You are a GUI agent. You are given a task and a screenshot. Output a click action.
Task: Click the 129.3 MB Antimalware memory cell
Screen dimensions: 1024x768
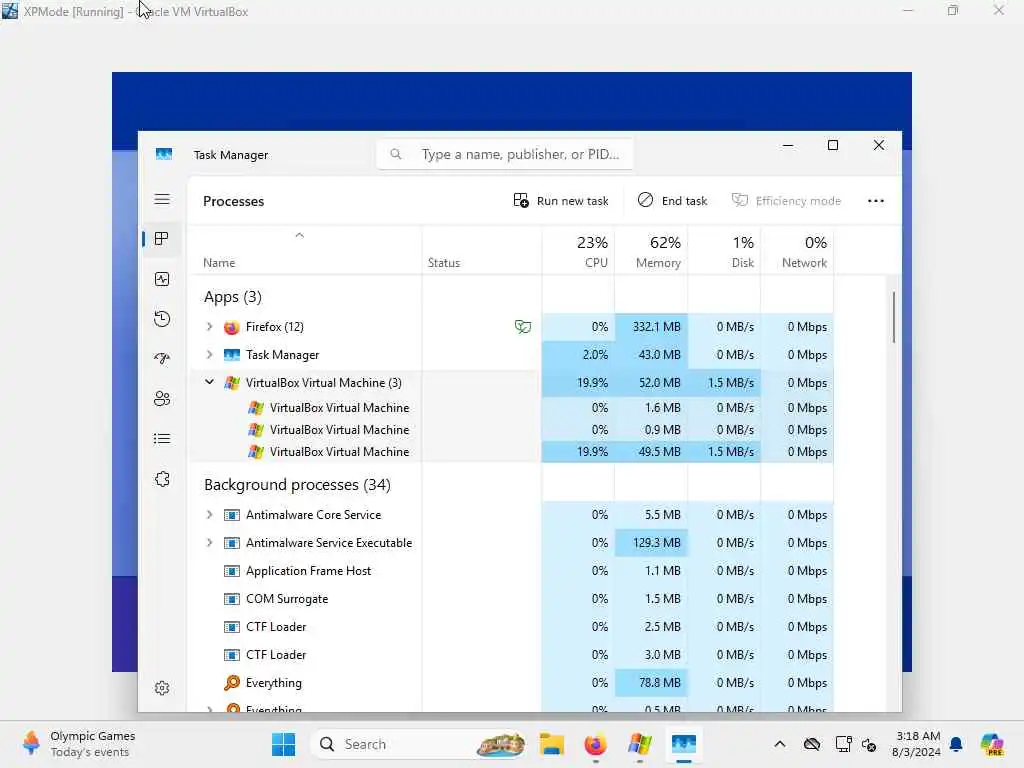[651, 543]
